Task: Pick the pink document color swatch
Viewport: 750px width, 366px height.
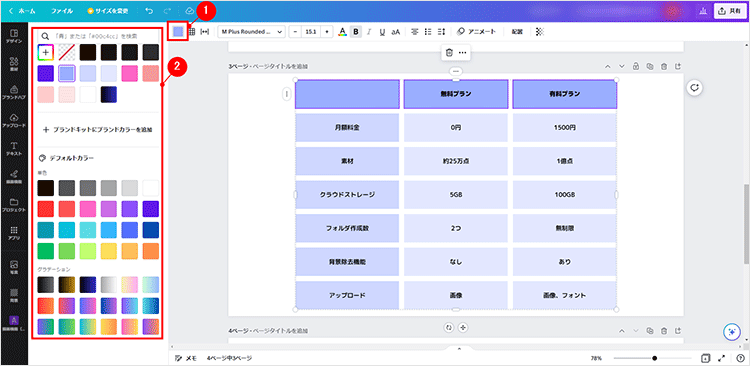Action: pos(130,73)
